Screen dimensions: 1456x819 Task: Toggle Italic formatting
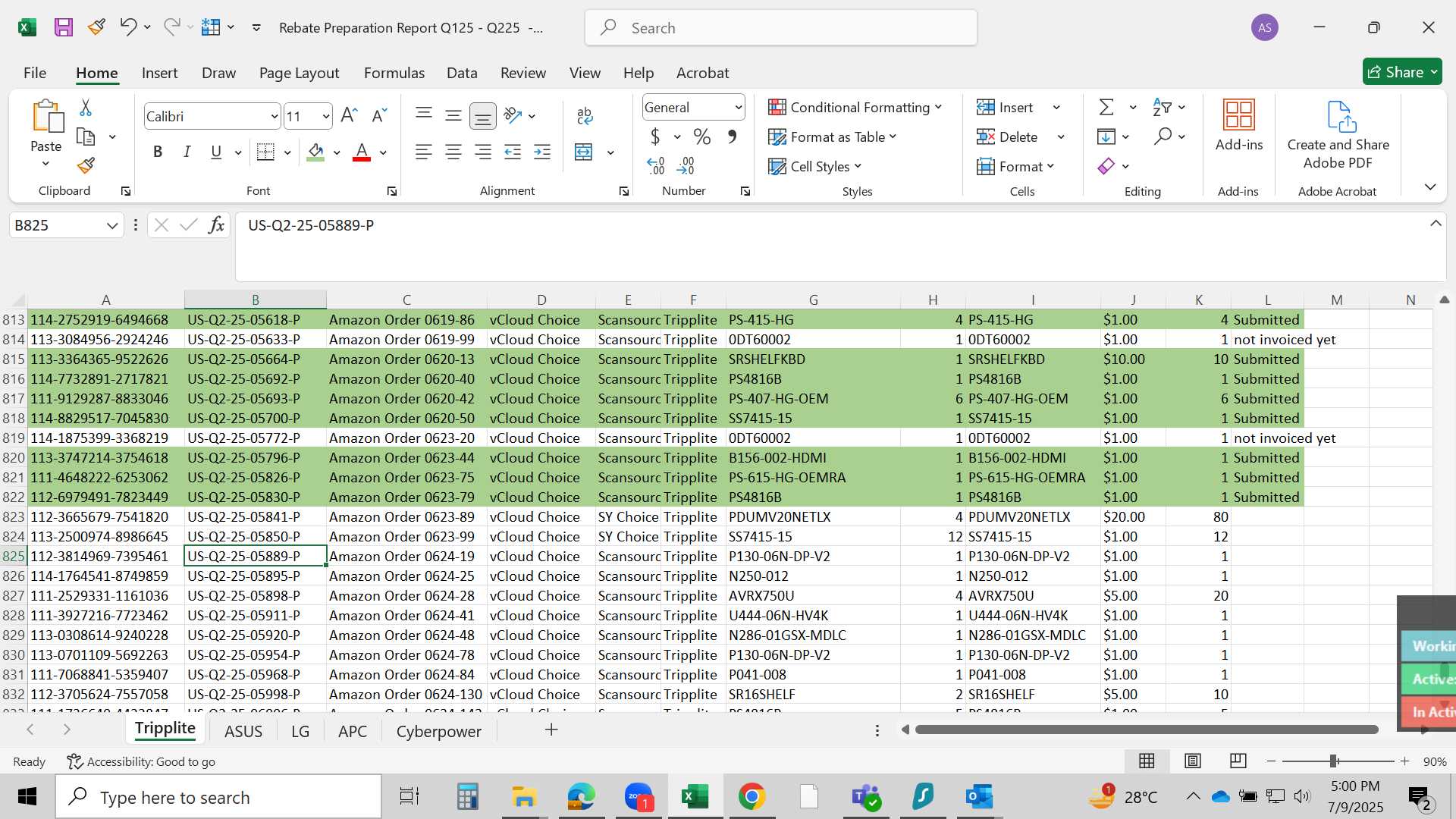187,152
